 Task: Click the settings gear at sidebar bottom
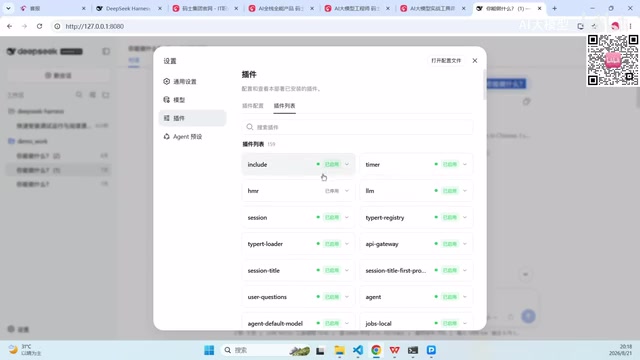(11, 329)
